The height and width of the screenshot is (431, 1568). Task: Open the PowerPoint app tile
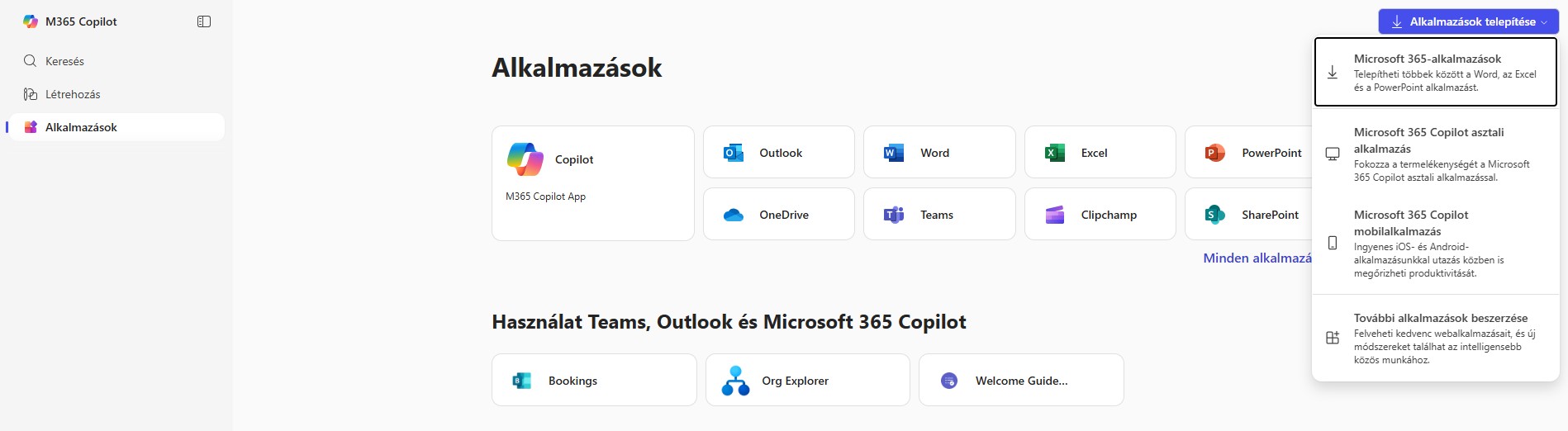[1247, 153]
